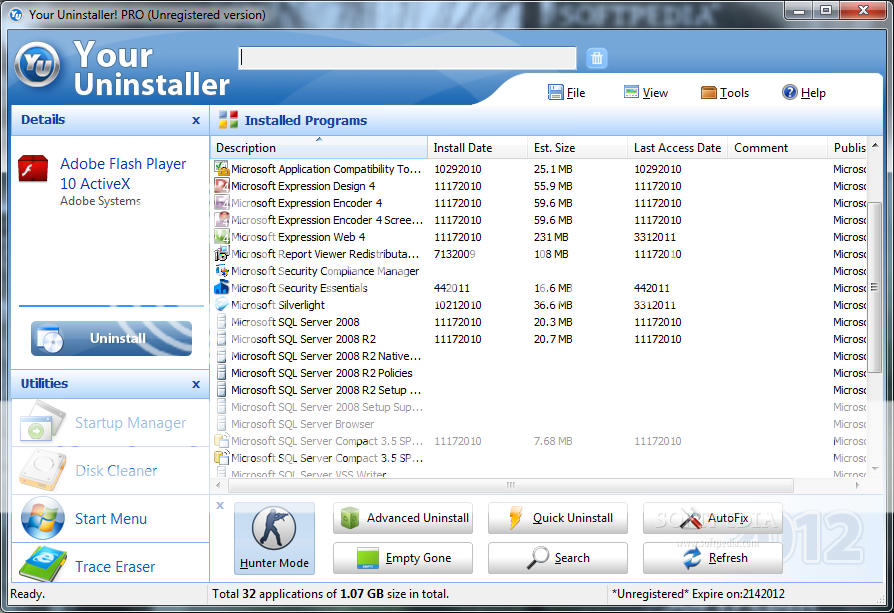894x613 pixels.
Task: Select Microsoft Expression Encoder 4 row
Action: (539, 202)
